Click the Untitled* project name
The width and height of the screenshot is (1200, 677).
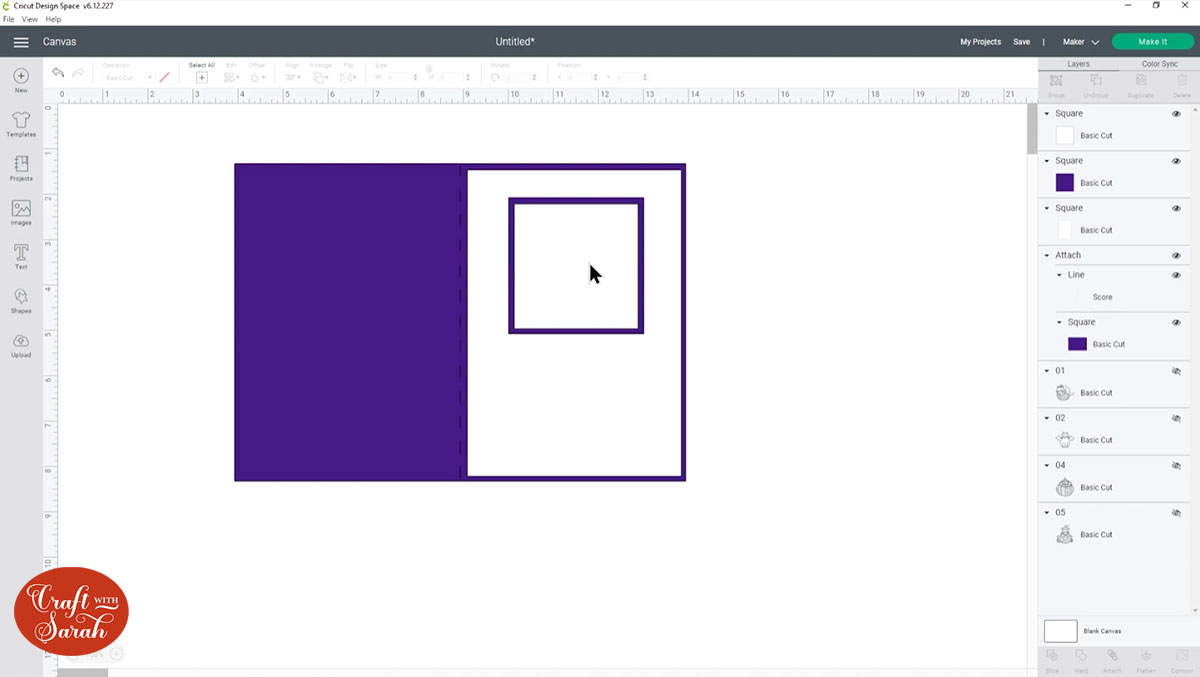click(x=515, y=42)
